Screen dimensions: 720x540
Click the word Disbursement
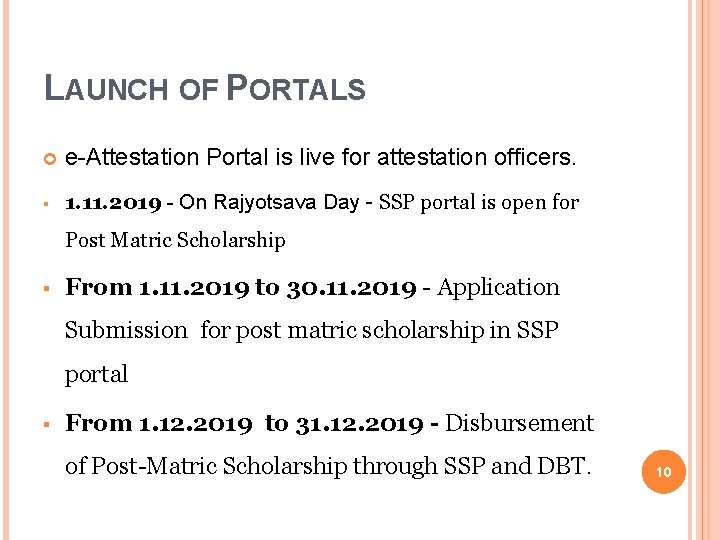(x=519, y=423)
